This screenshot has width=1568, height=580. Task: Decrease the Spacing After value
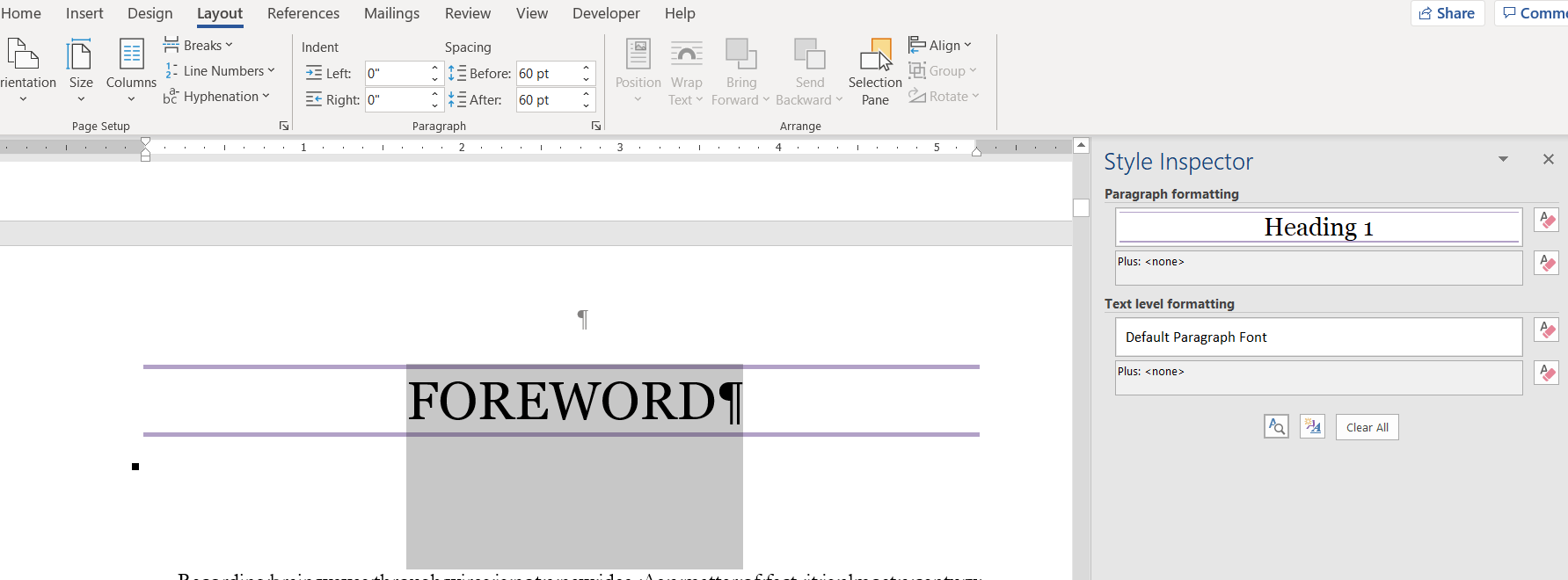point(587,105)
